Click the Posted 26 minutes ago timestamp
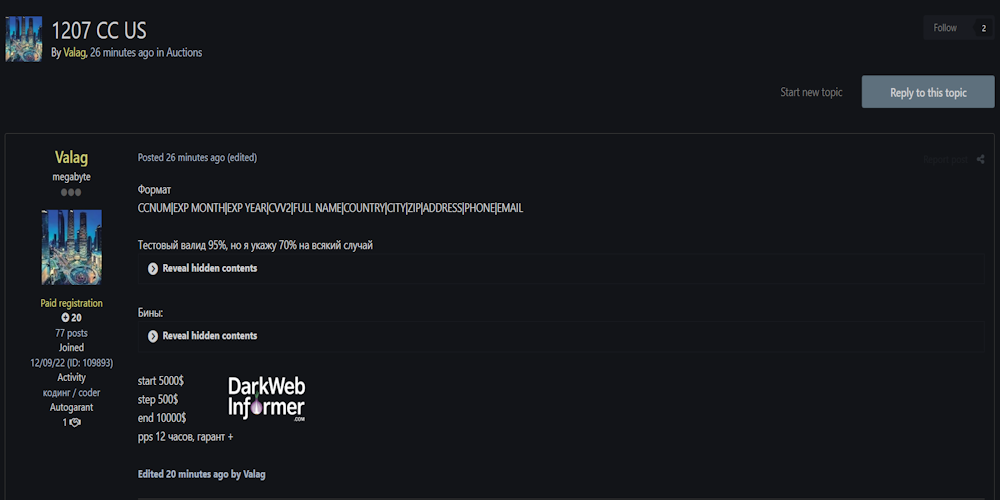Screen dimensions: 1000x500 [x=181, y=158]
